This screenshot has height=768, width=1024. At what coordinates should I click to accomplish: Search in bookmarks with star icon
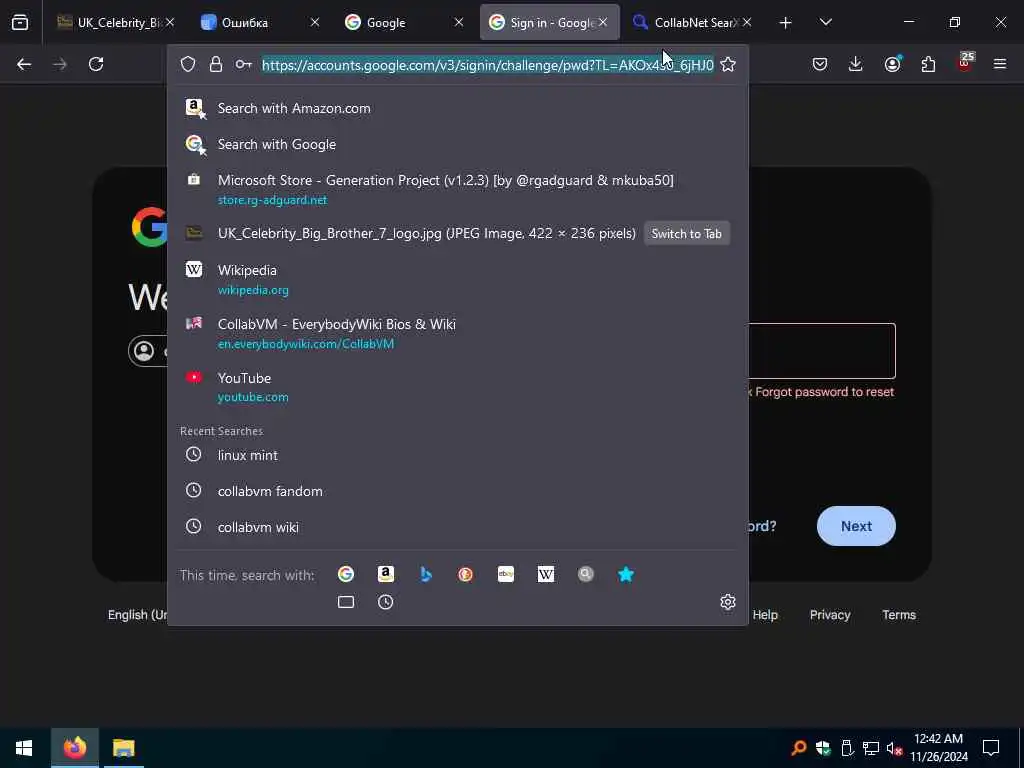coord(626,574)
